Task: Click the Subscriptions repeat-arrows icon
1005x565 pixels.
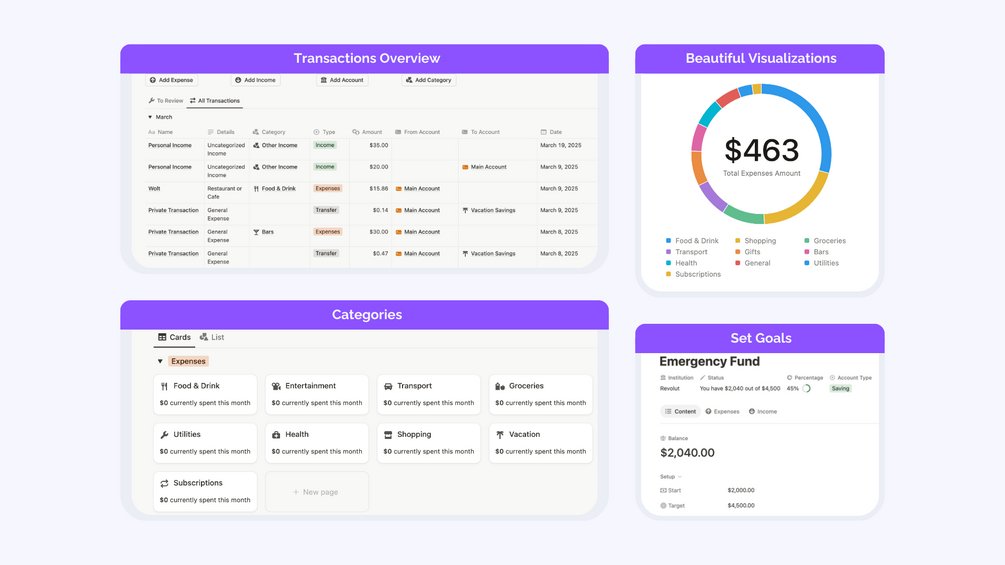Action: (x=164, y=484)
